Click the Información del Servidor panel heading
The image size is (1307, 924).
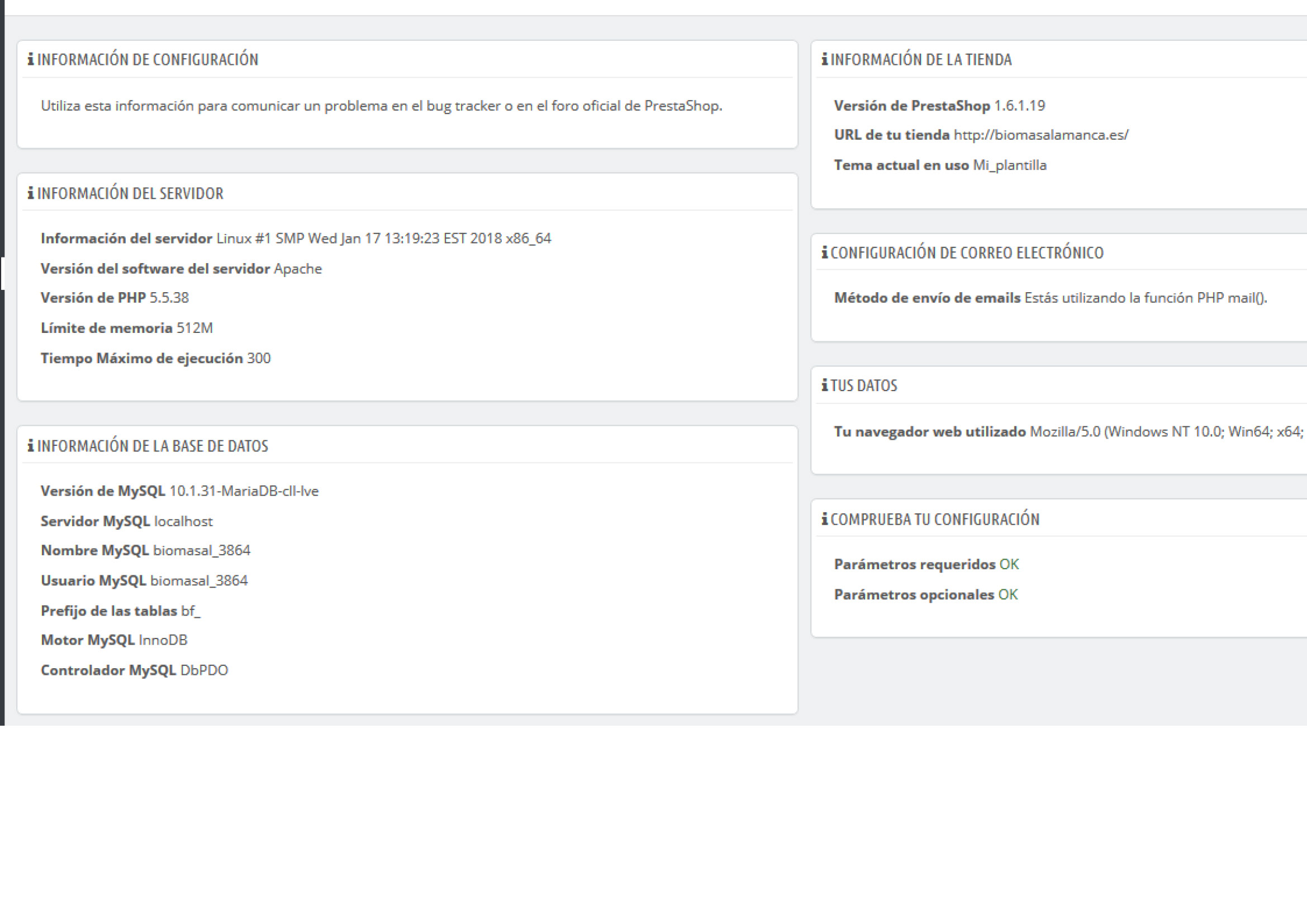coord(130,193)
